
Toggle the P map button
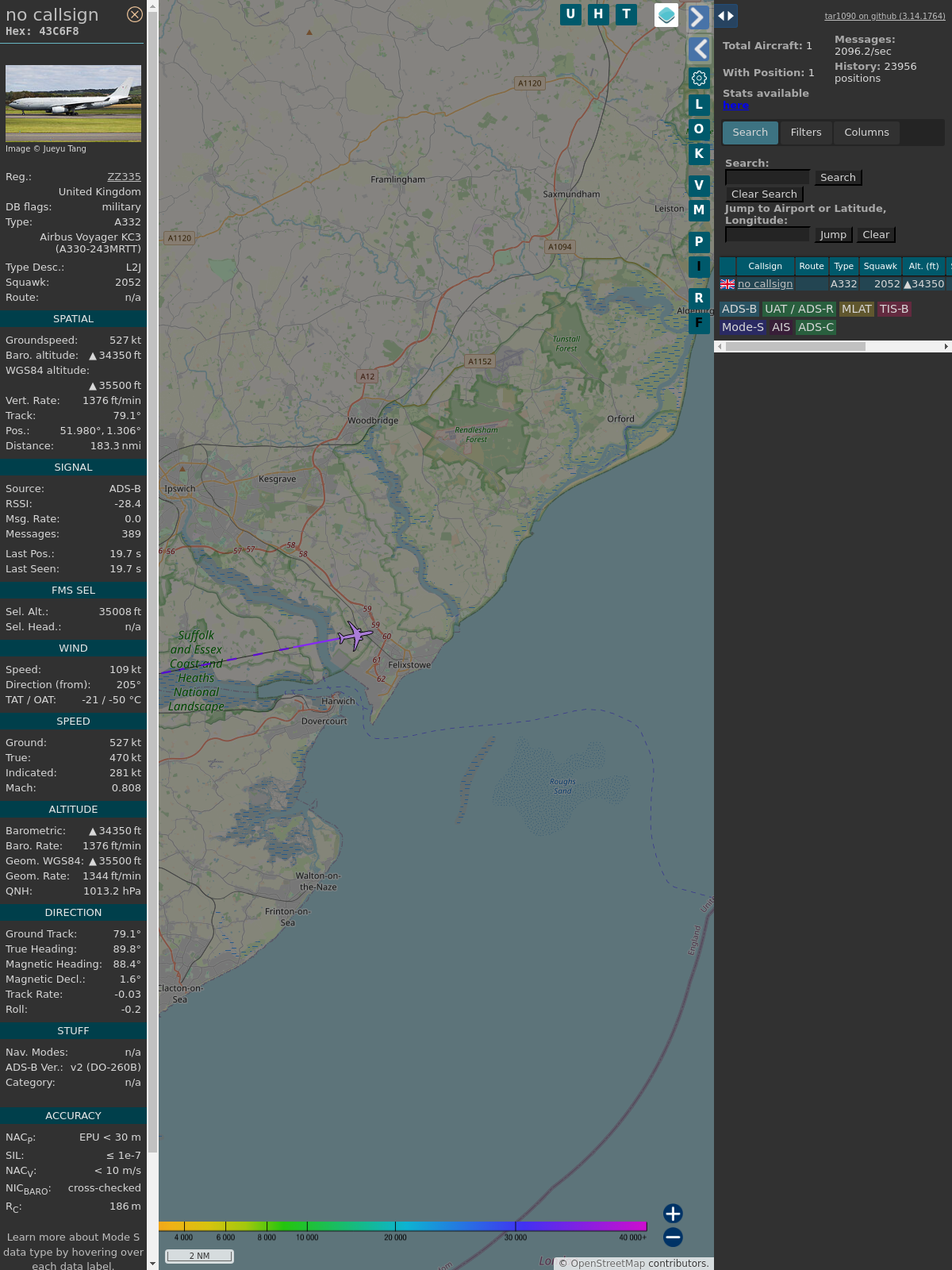pos(699,242)
